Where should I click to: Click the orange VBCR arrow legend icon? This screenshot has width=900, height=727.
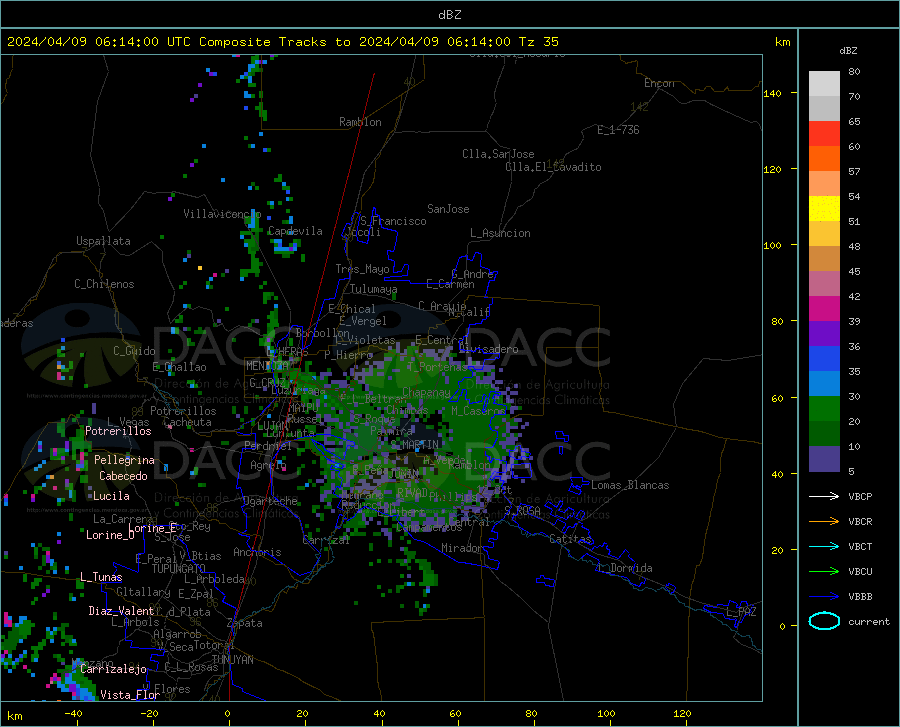coord(824,522)
